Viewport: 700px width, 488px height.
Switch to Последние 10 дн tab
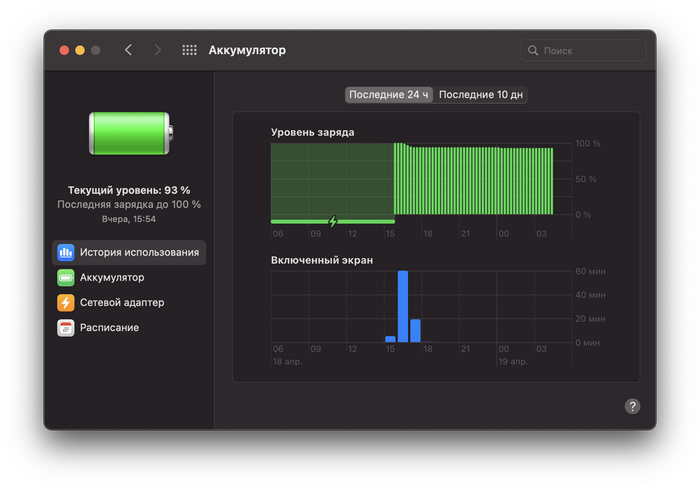(x=481, y=95)
